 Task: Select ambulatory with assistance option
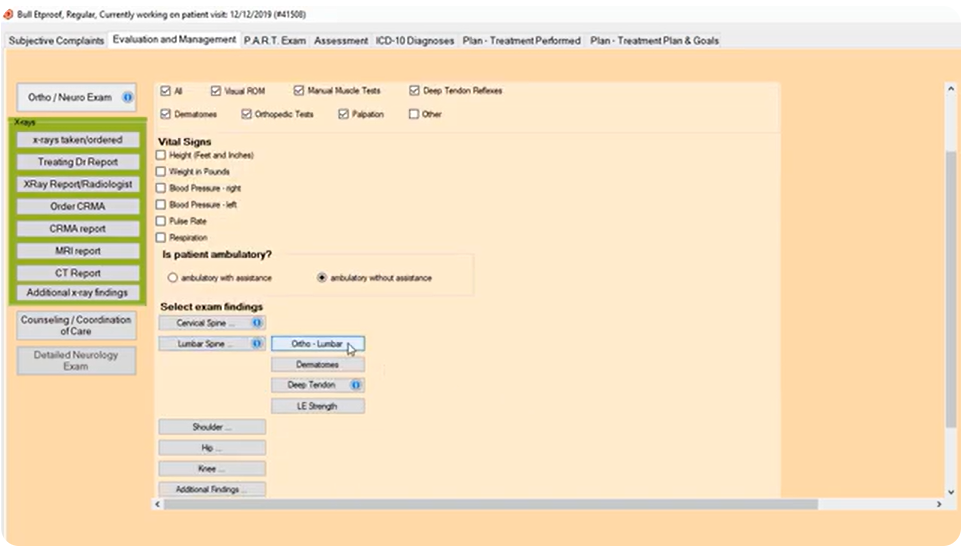172,278
